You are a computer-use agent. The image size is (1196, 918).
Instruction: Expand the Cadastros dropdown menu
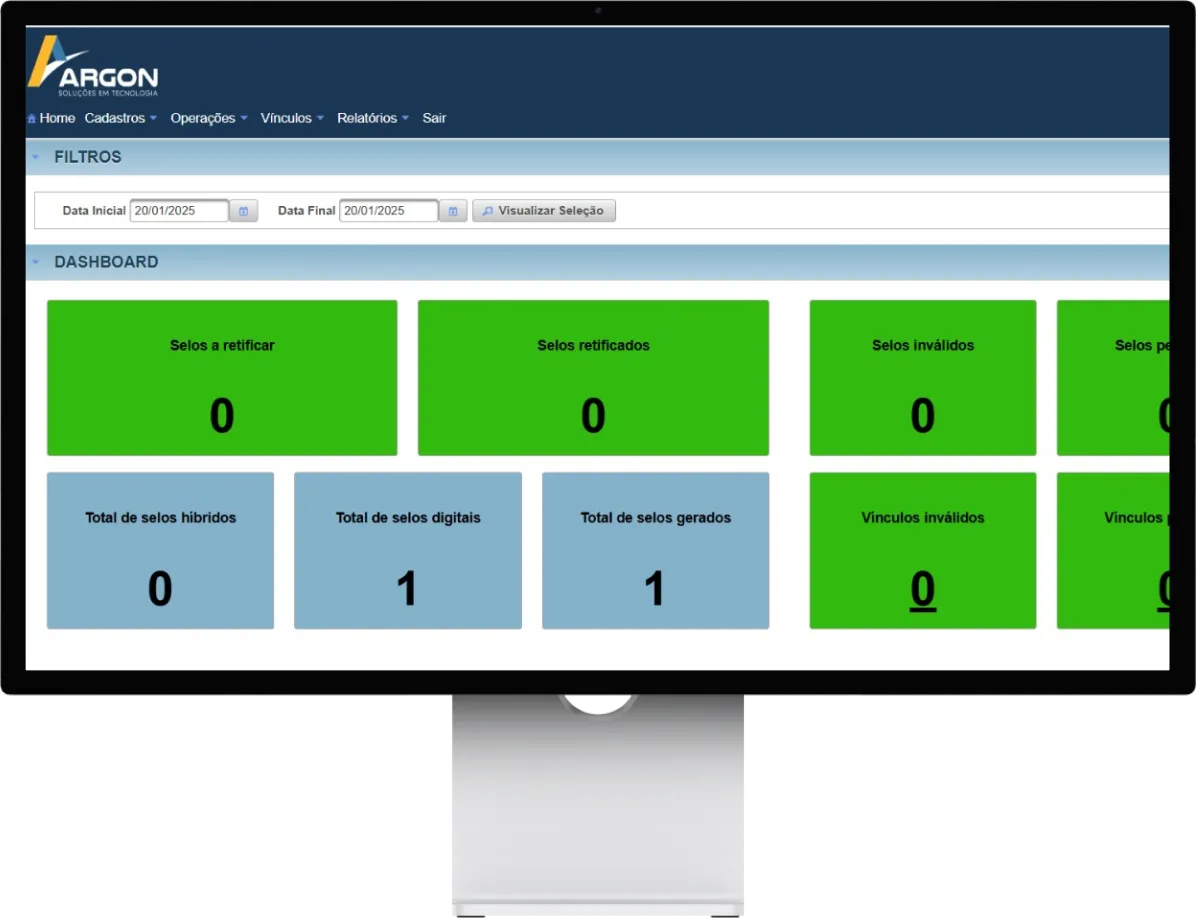[x=121, y=118]
